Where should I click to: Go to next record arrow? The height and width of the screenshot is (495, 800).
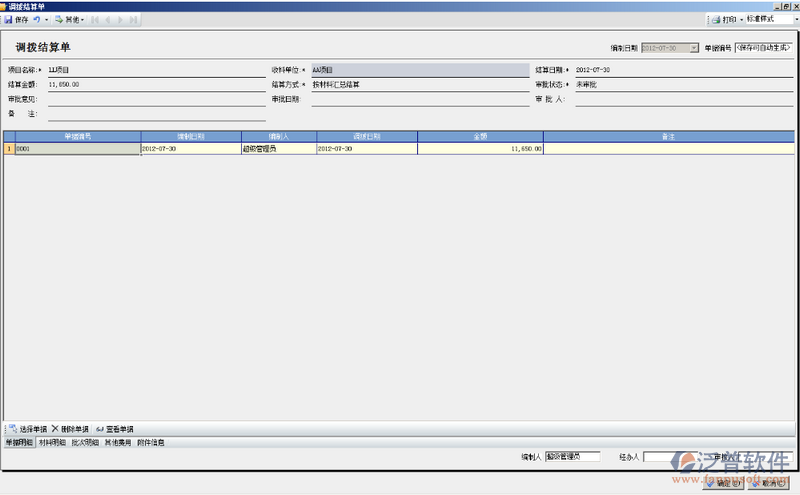tap(122, 20)
